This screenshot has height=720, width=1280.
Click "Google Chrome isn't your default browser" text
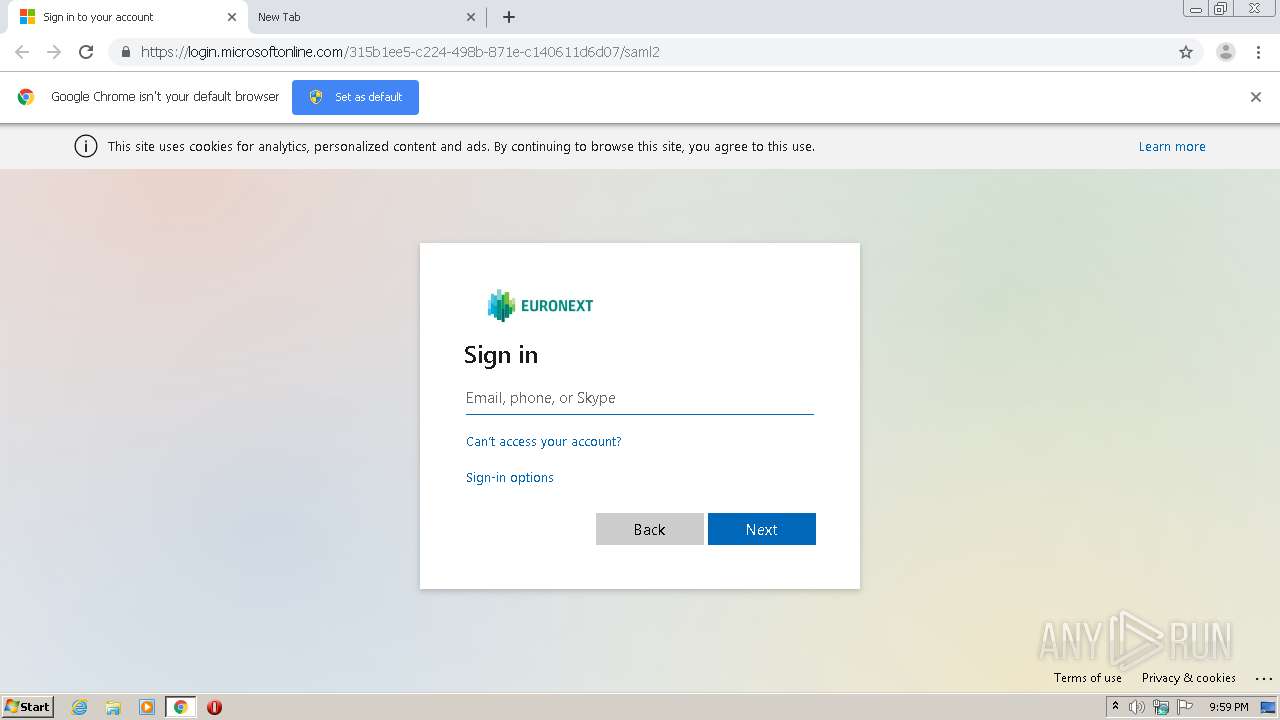(x=165, y=97)
